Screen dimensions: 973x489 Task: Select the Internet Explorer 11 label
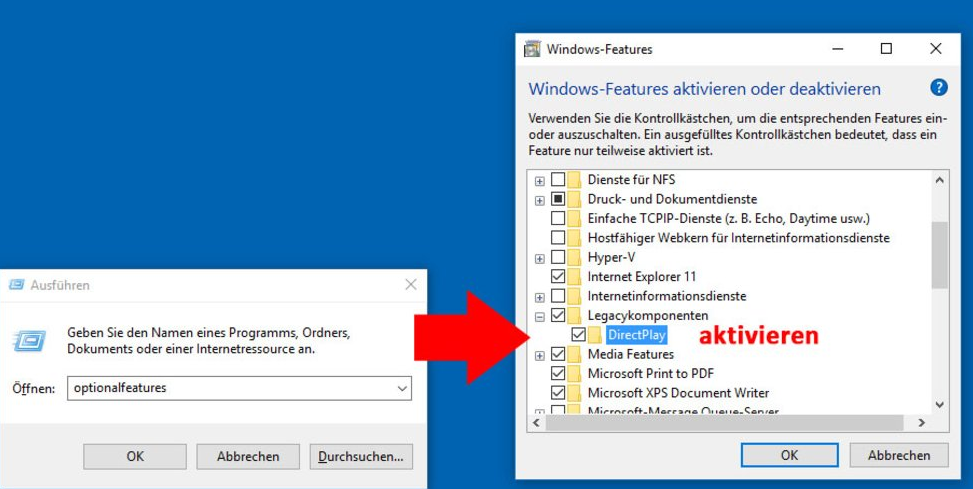point(642,276)
